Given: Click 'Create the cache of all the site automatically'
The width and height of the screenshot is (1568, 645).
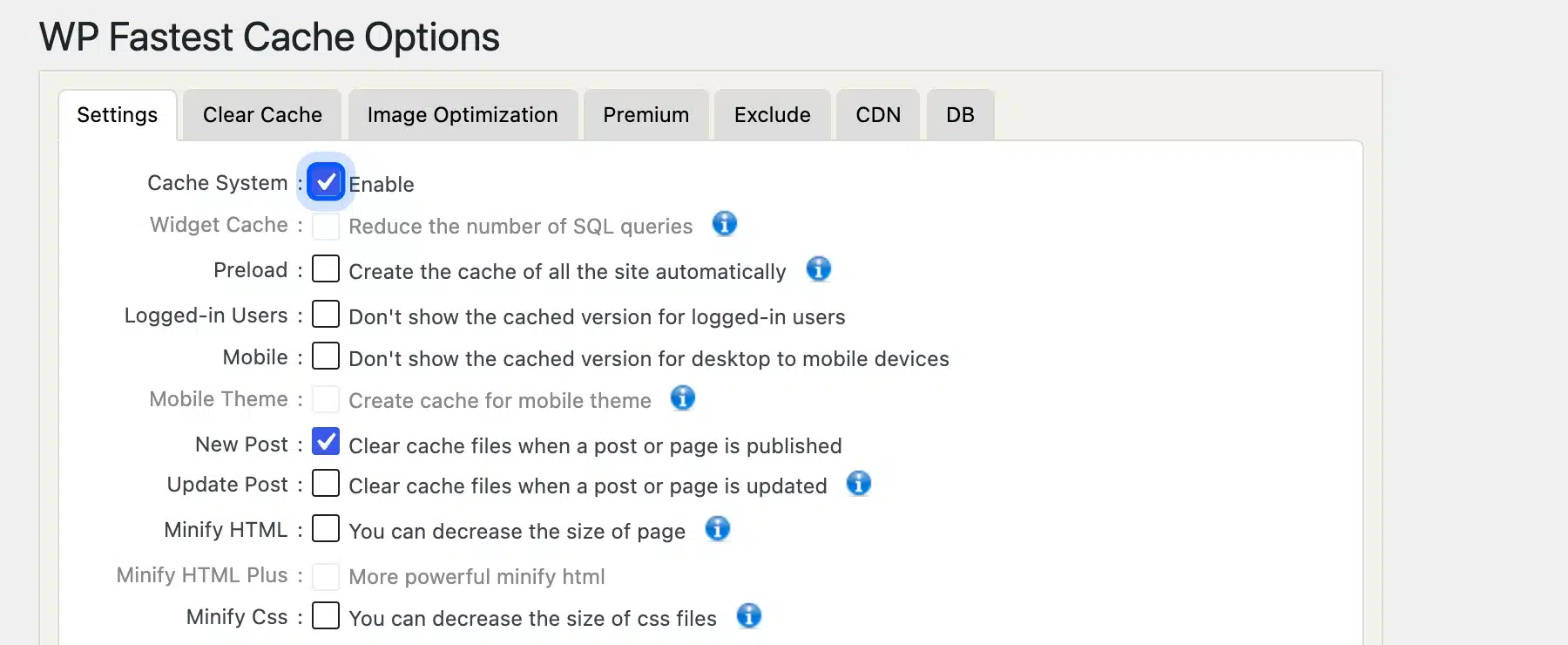Looking at the screenshot, I should point(567,272).
